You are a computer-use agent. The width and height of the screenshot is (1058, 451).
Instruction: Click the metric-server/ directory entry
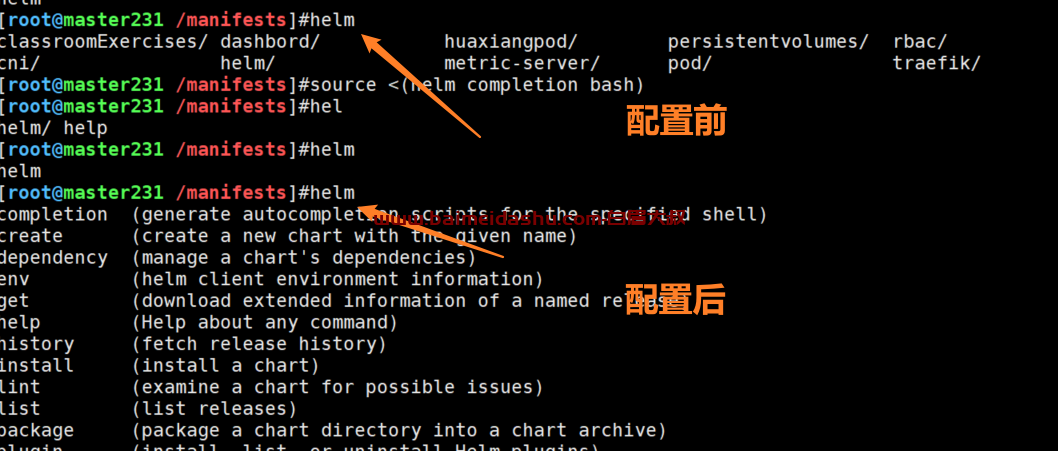(x=522, y=63)
